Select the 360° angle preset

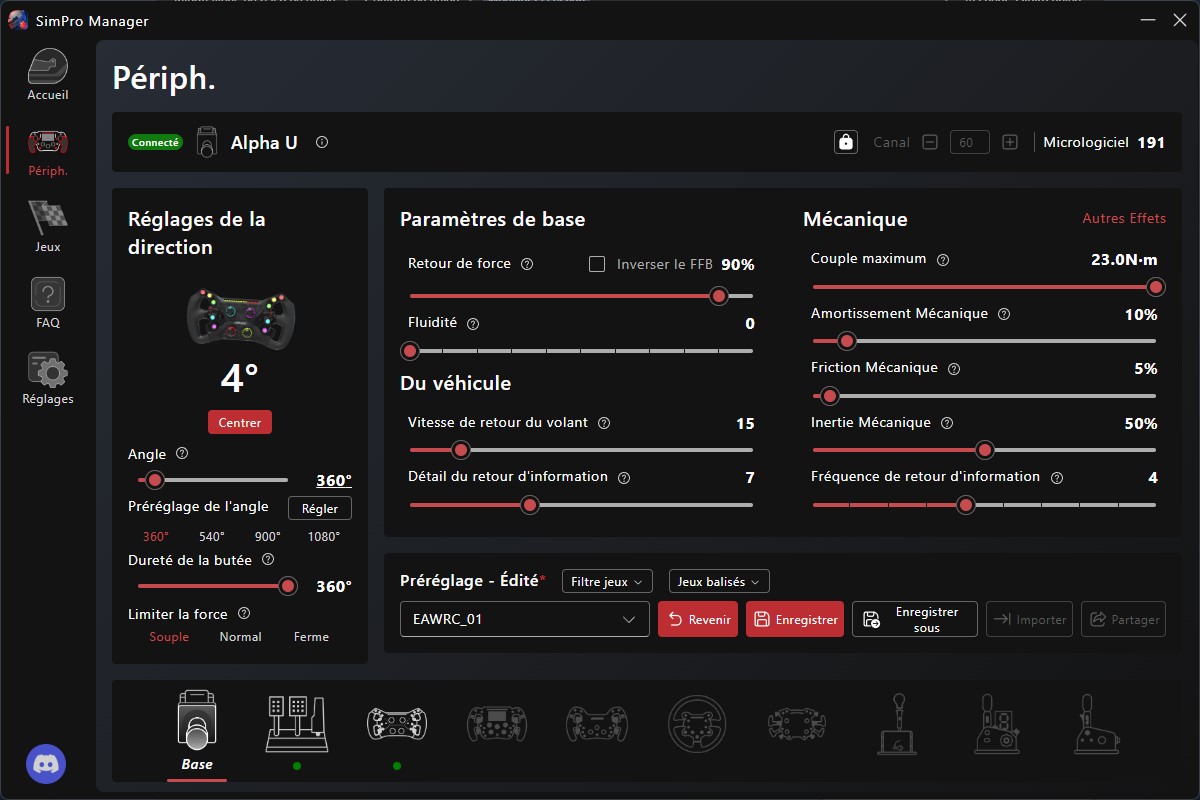(x=155, y=536)
